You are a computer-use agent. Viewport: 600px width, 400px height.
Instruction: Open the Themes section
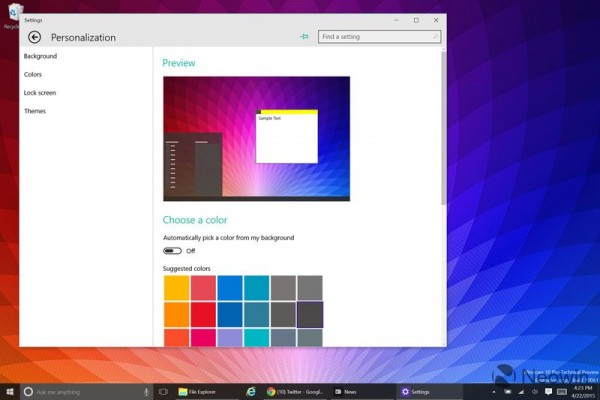pyautogui.click(x=35, y=111)
